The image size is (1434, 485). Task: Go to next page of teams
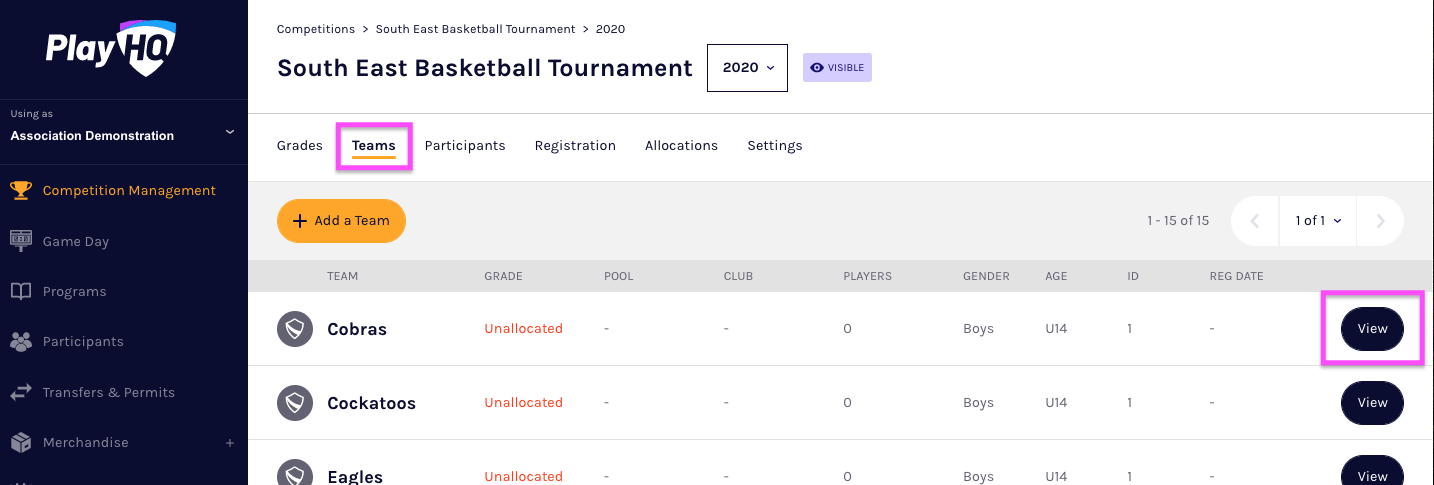(1380, 221)
